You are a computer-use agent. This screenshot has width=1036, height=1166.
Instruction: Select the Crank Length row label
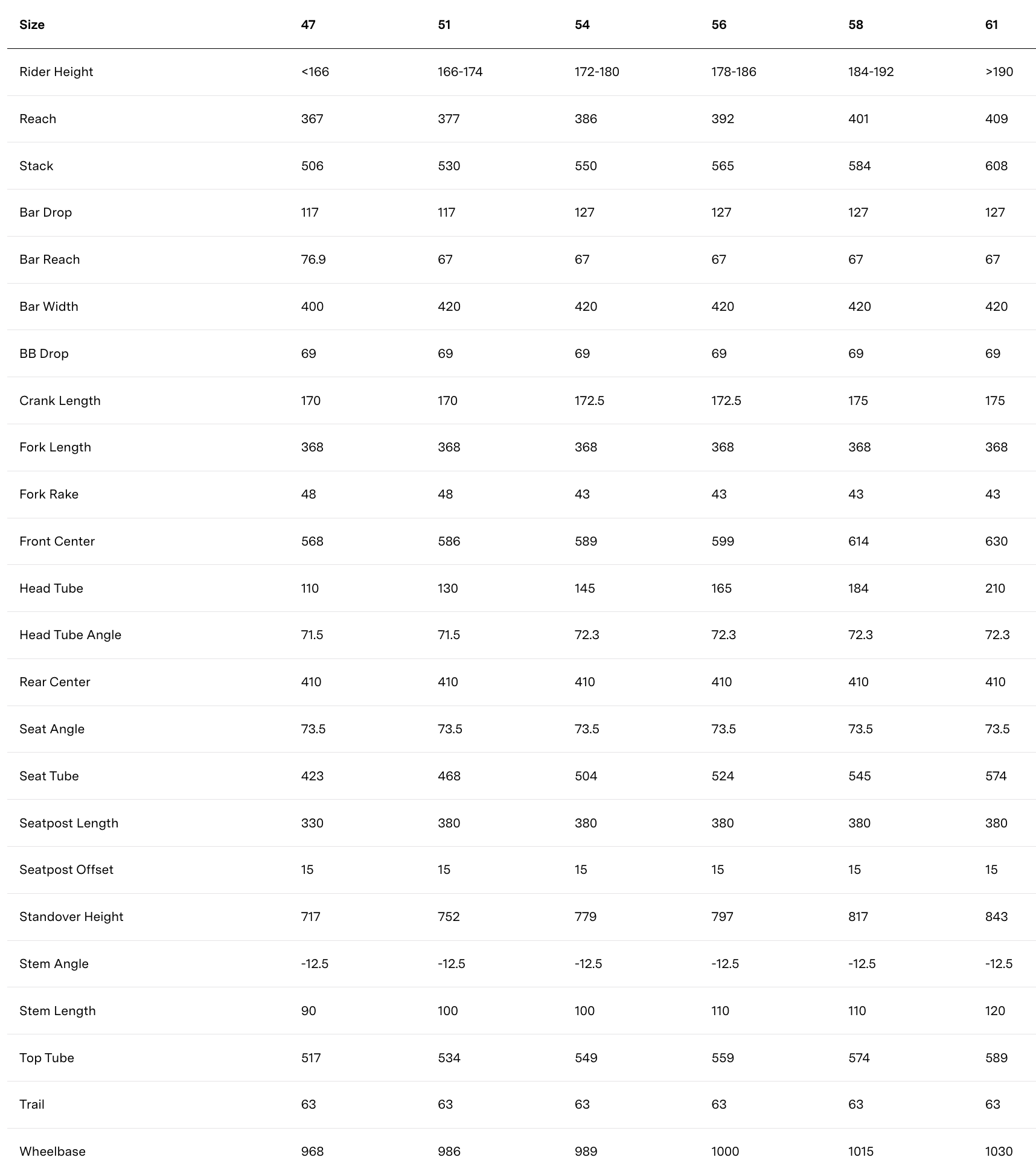pyautogui.click(x=60, y=401)
